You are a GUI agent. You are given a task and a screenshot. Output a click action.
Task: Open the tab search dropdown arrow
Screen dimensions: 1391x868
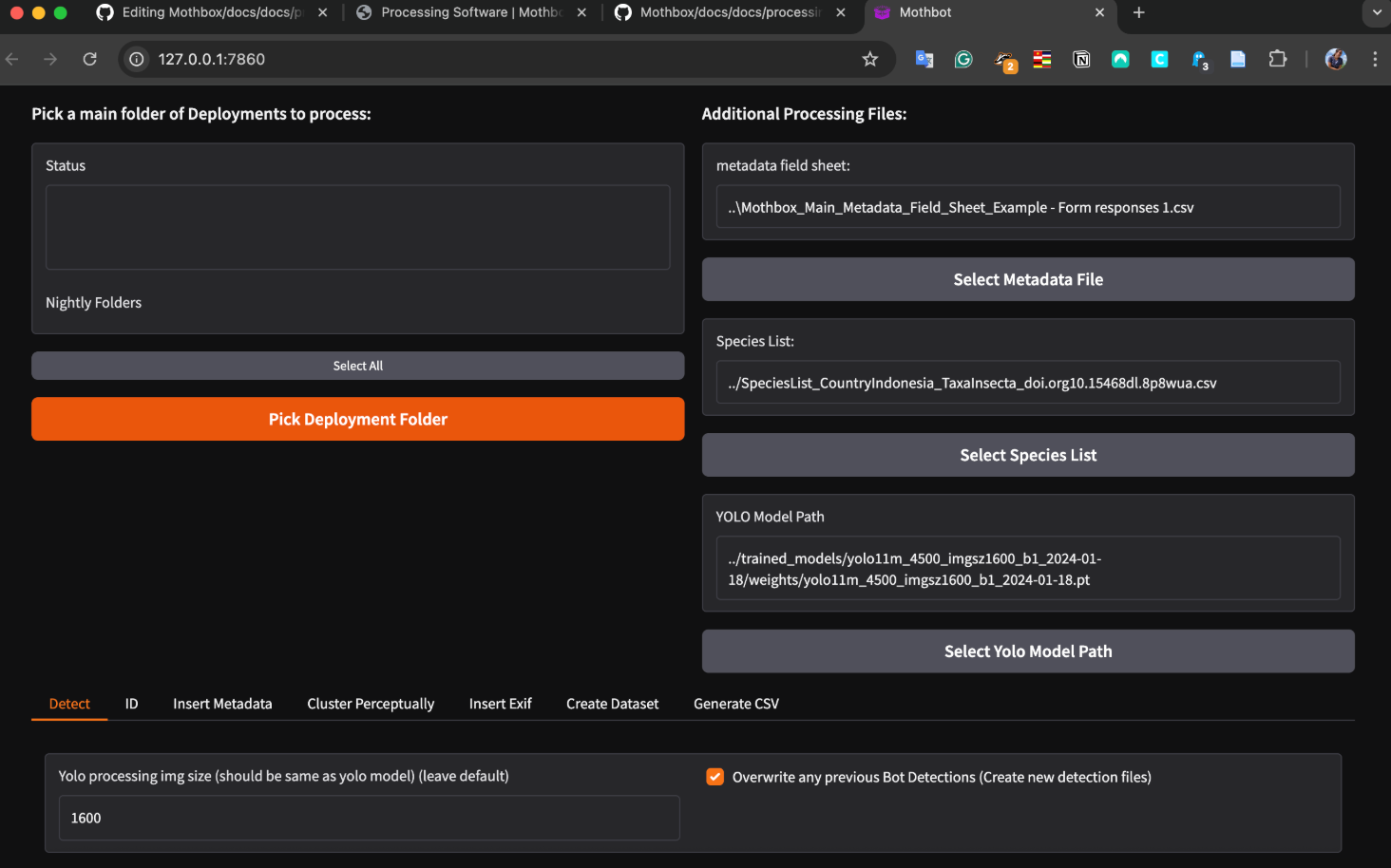click(1376, 12)
